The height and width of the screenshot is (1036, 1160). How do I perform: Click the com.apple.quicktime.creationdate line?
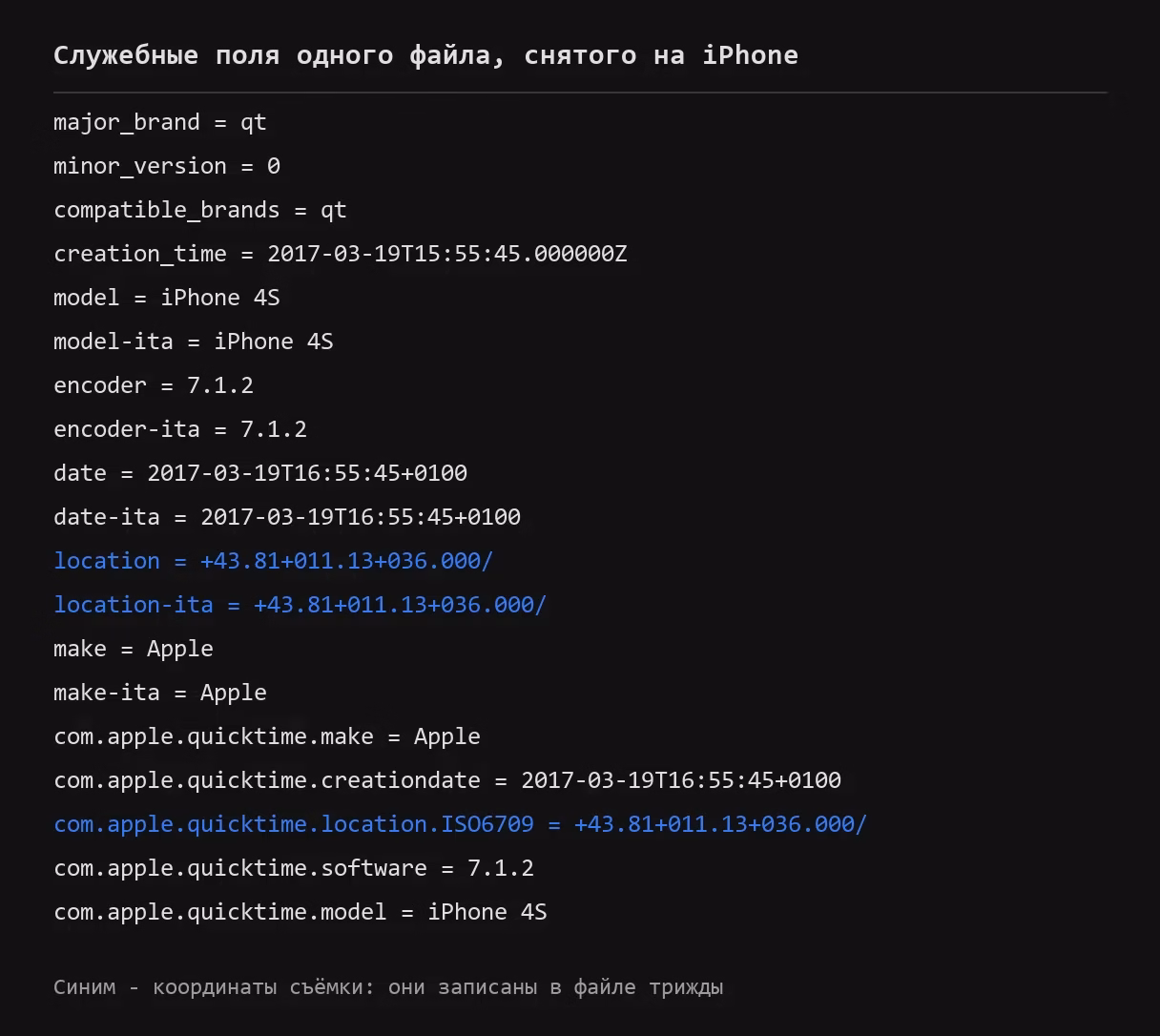(x=447, y=780)
